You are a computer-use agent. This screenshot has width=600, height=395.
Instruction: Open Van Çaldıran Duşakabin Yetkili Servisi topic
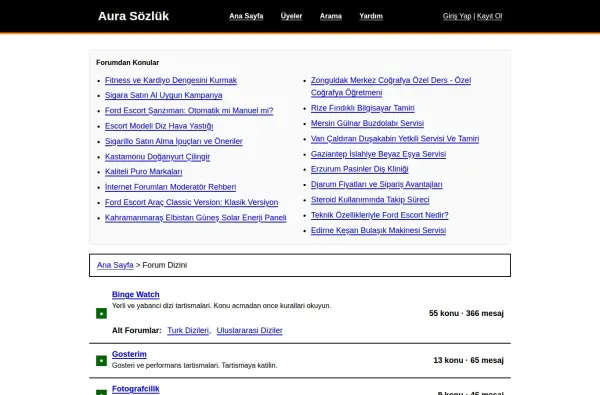(395, 139)
